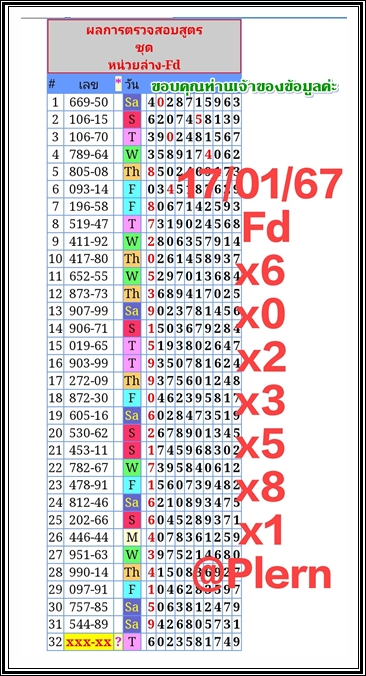Click the # column header
Image resolution: width=366 pixels, height=676 pixels.
point(52,85)
